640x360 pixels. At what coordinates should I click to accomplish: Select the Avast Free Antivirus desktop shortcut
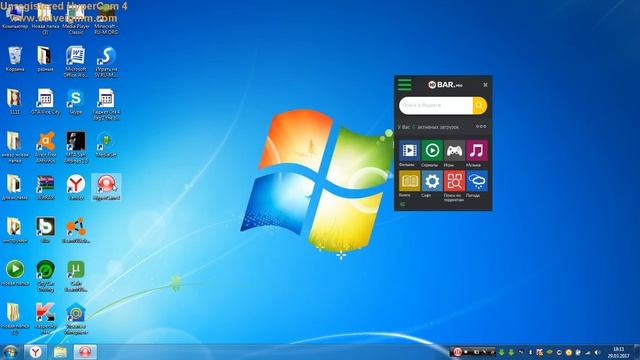45,147
